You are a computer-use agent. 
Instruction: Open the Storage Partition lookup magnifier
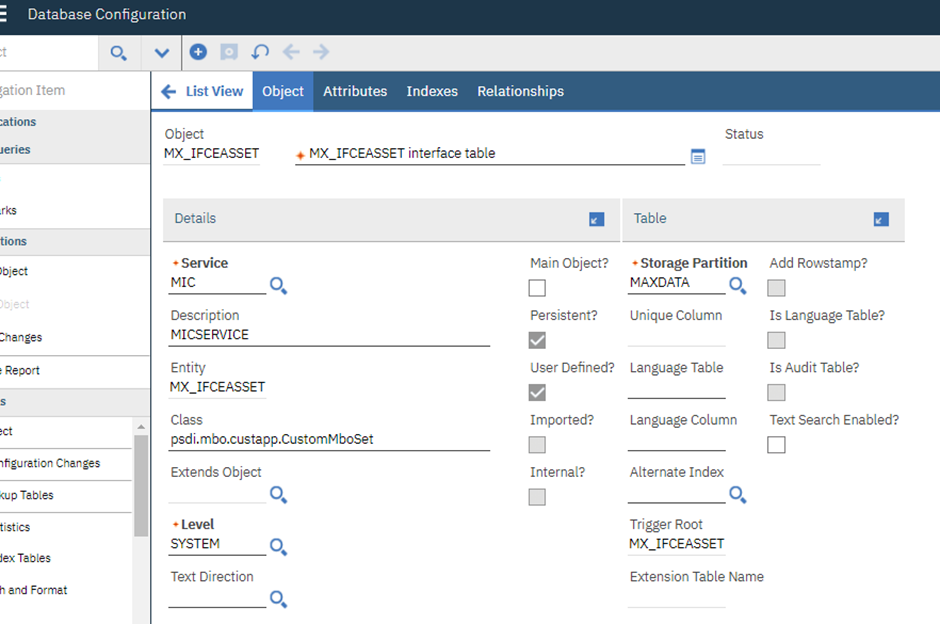pos(738,287)
